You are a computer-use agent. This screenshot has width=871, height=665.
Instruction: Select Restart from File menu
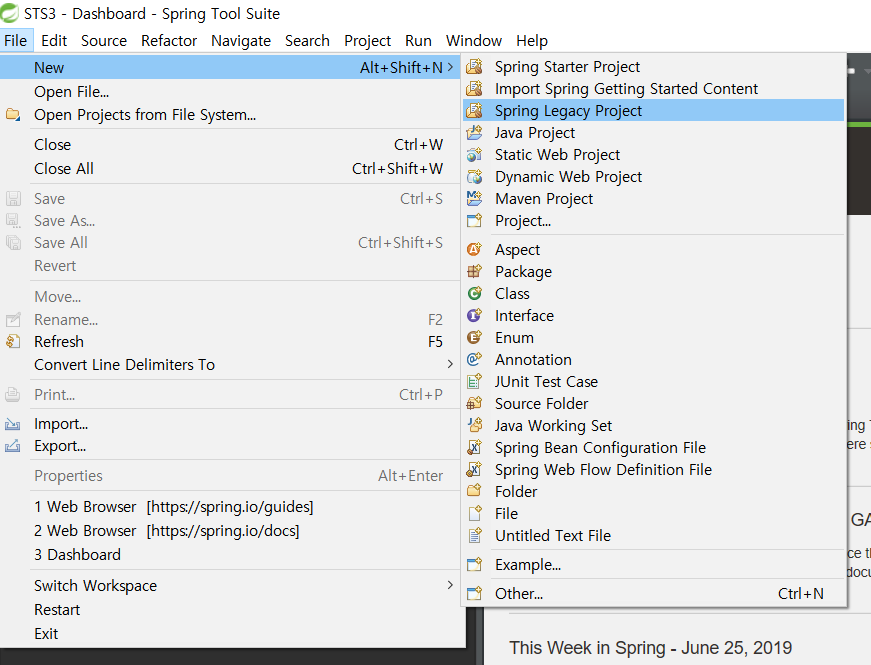(x=232, y=609)
